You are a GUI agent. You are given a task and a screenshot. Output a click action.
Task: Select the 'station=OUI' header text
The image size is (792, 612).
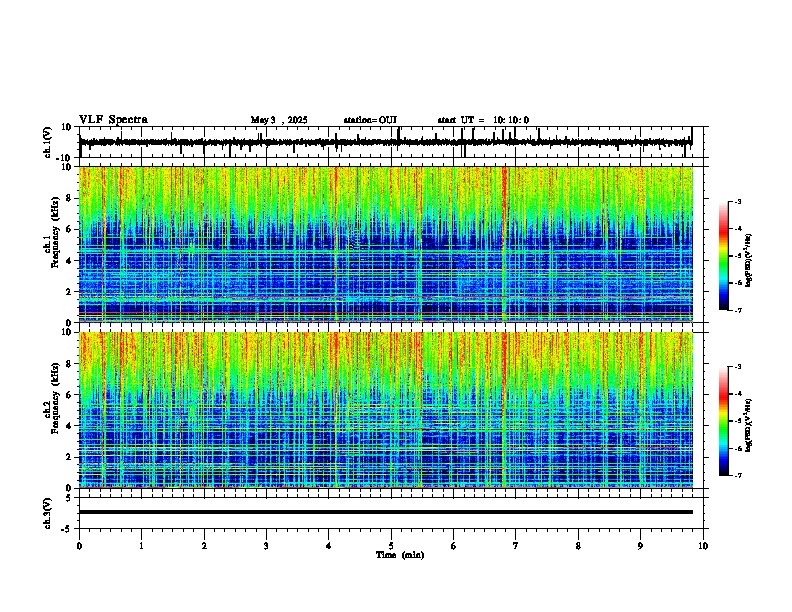pyautogui.click(x=370, y=120)
